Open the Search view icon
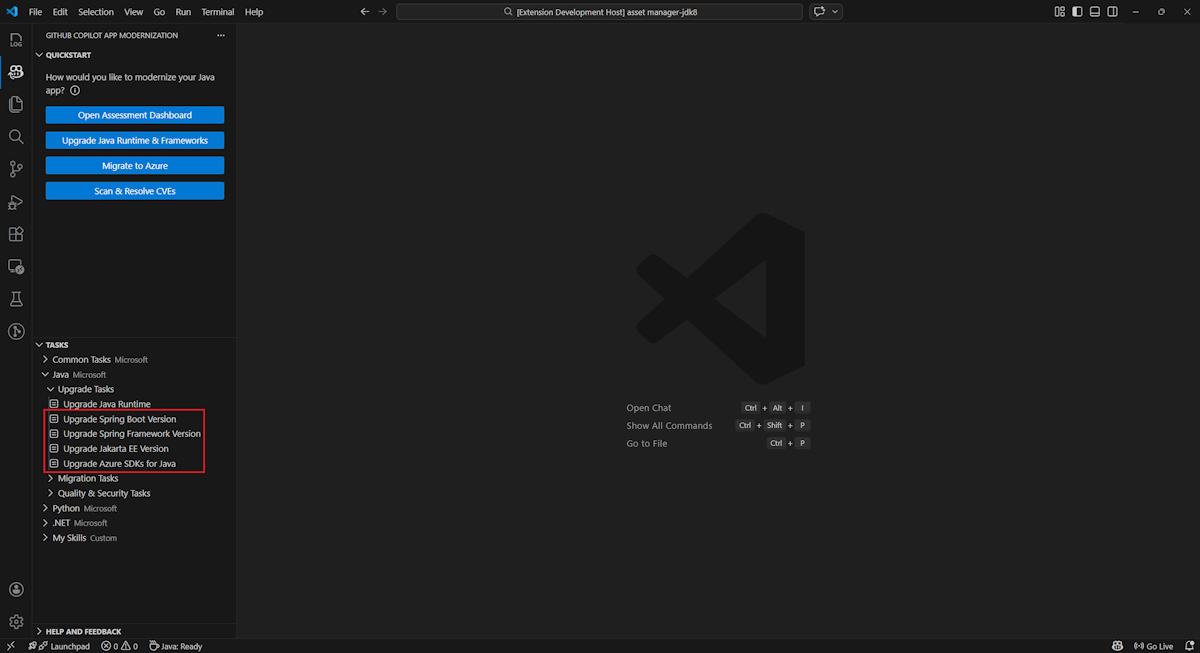 pos(15,137)
